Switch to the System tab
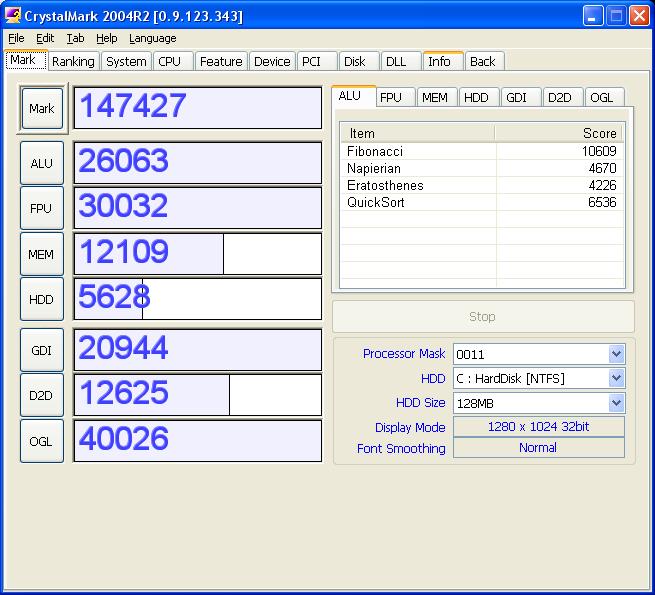Image resolution: width=655 pixels, height=595 pixels. [126, 61]
